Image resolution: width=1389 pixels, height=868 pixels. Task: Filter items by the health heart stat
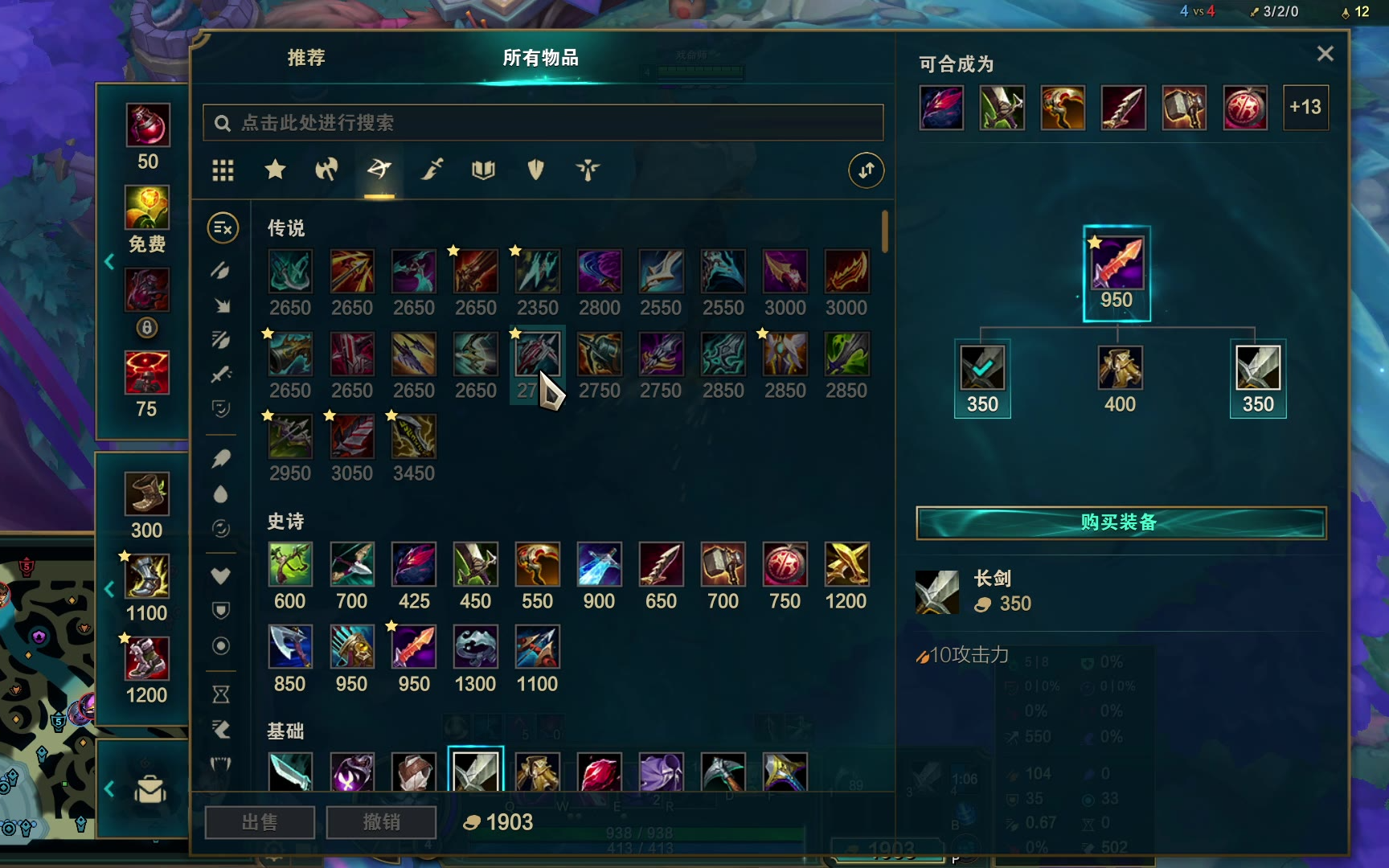pos(221,575)
